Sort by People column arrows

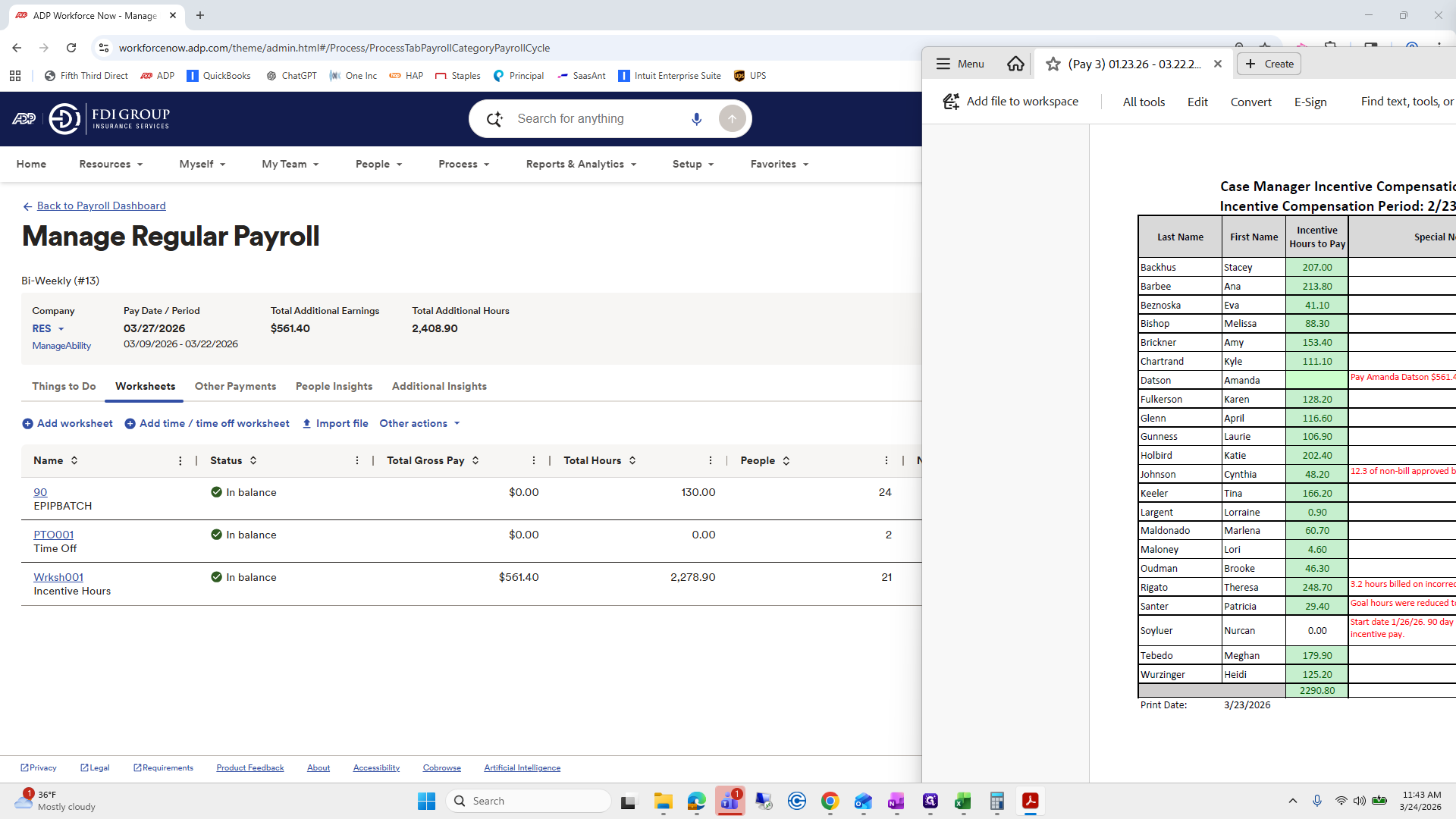(x=786, y=460)
